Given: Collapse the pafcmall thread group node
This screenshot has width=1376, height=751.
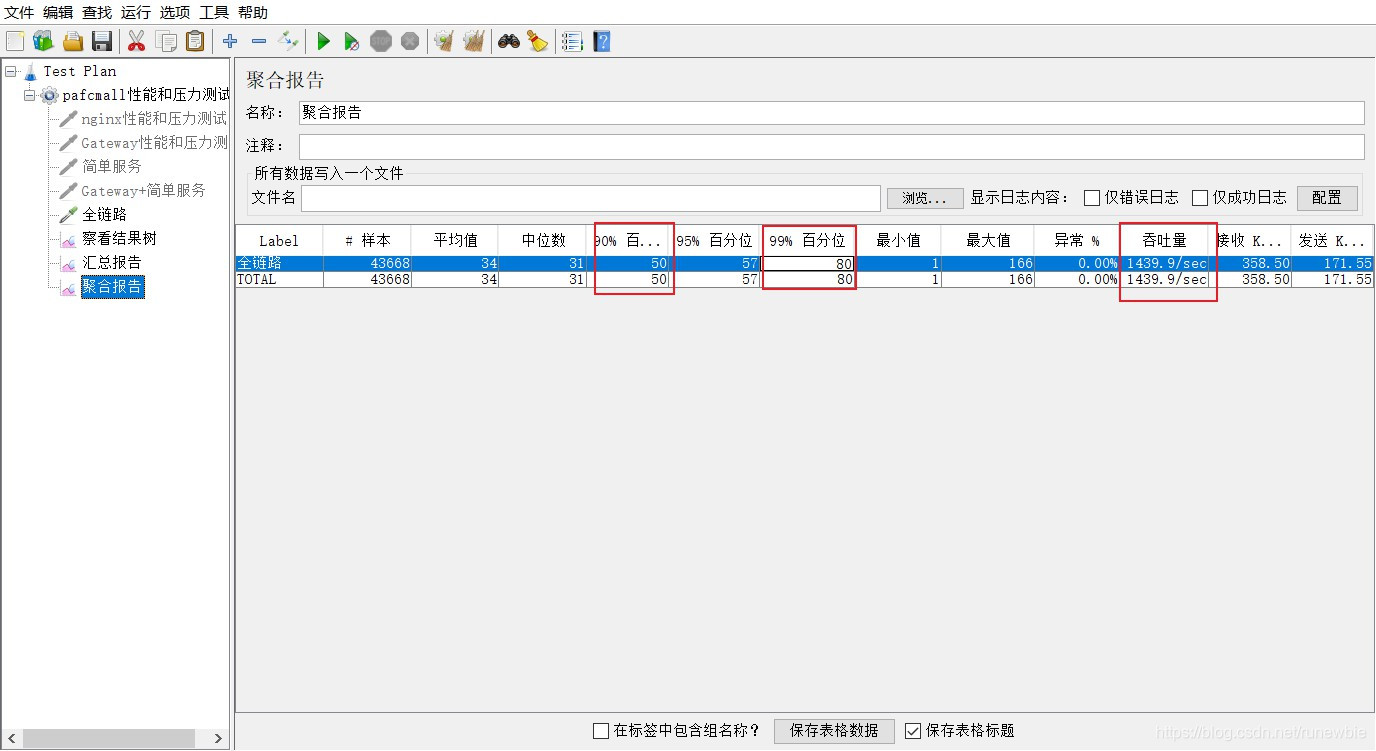Looking at the screenshot, I should 29,95.
